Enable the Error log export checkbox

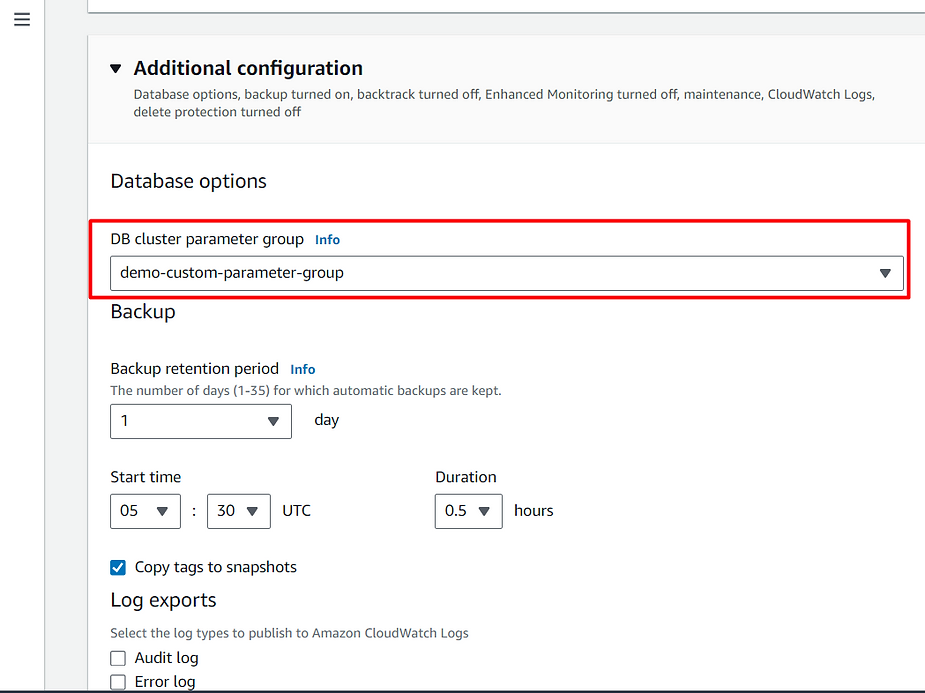click(118, 682)
